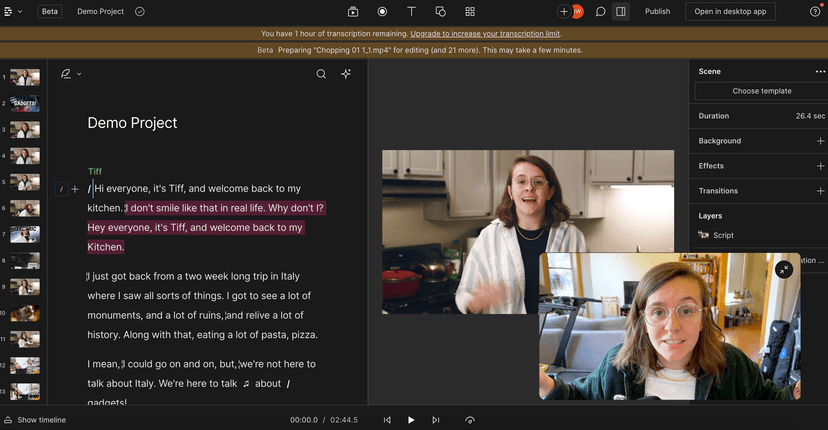This screenshot has height=430, width=828.
Task: Select scene 11 thumbnail
Action: [x=25, y=339]
